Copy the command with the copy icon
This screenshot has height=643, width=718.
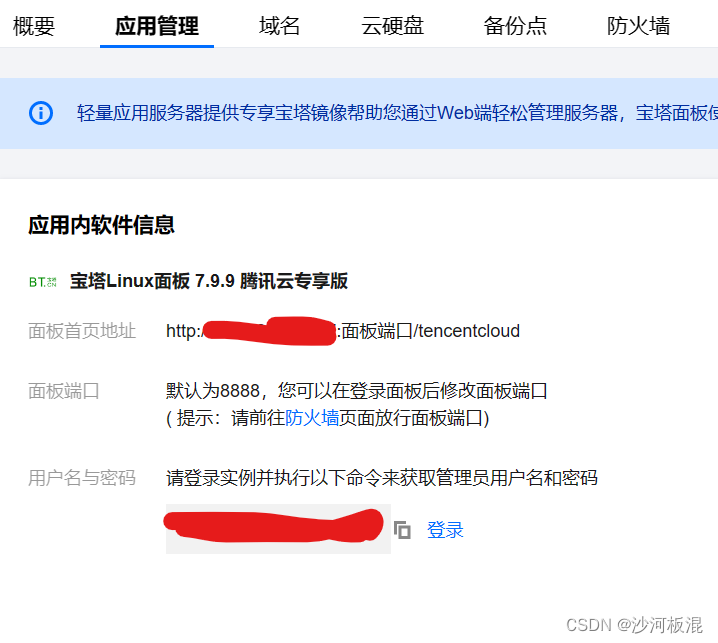click(402, 530)
